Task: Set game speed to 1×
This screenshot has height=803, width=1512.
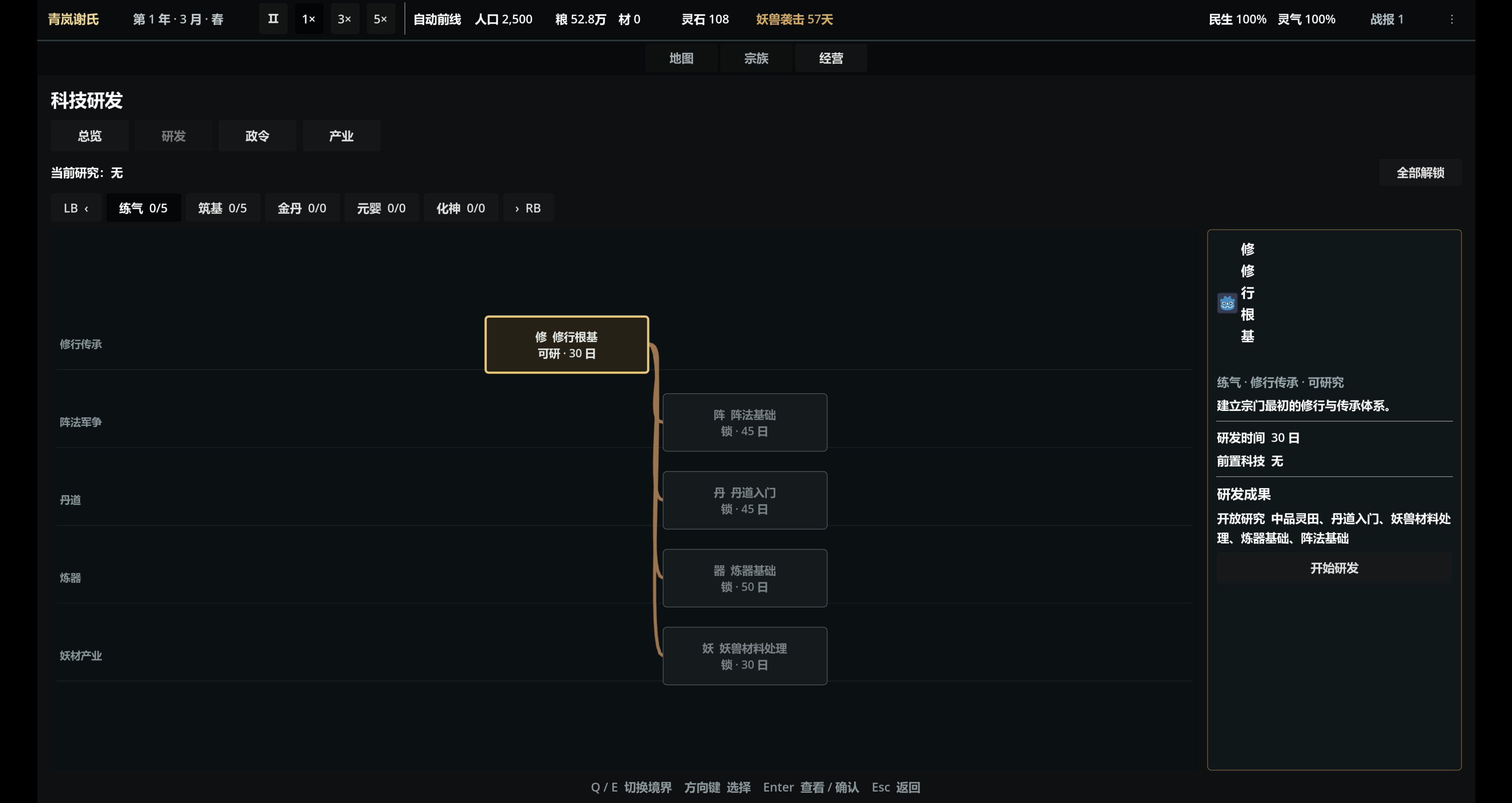Action: point(309,19)
